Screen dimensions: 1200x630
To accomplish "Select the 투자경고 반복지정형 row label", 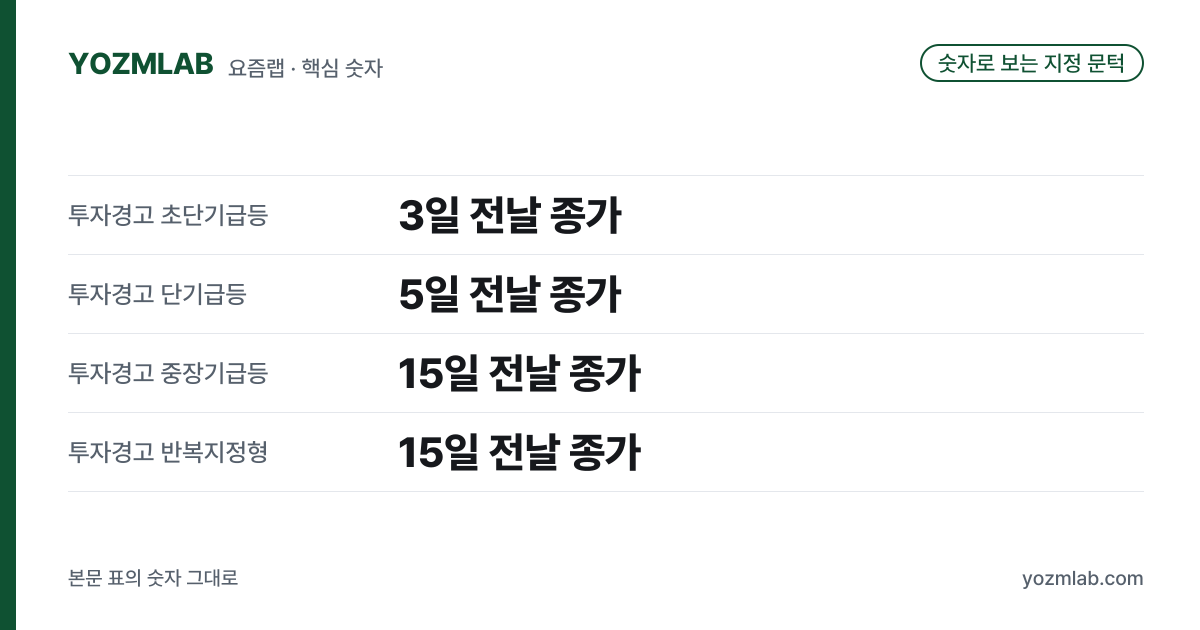I will coord(168,452).
